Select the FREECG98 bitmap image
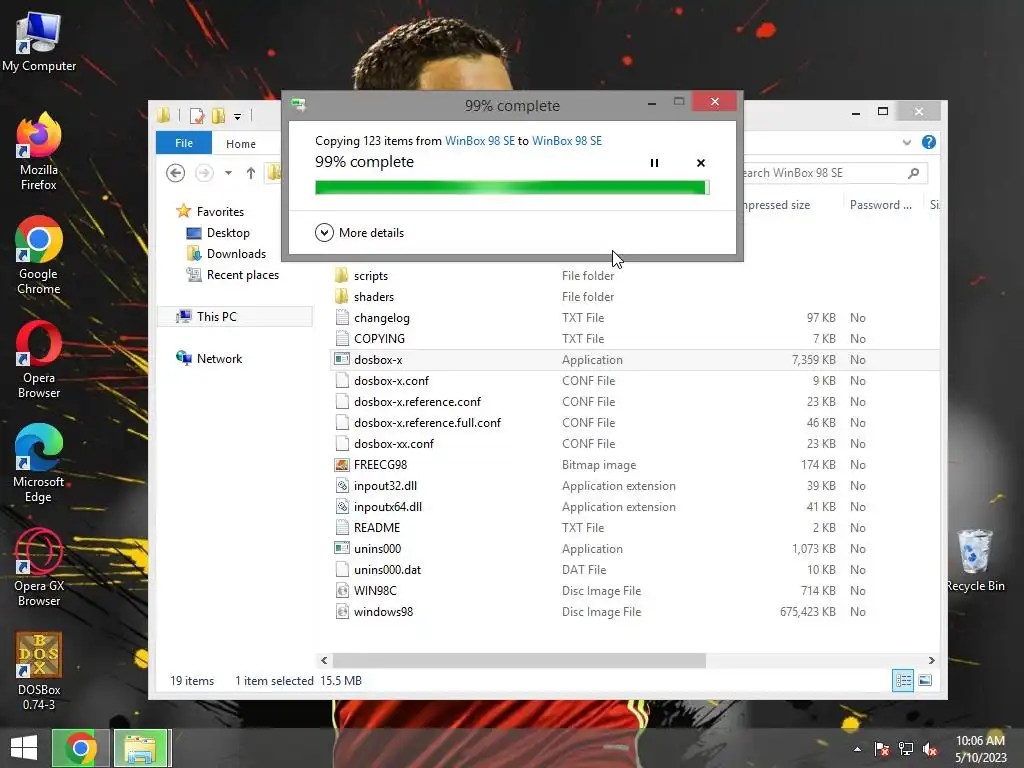This screenshot has height=768, width=1024. click(380, 465)
